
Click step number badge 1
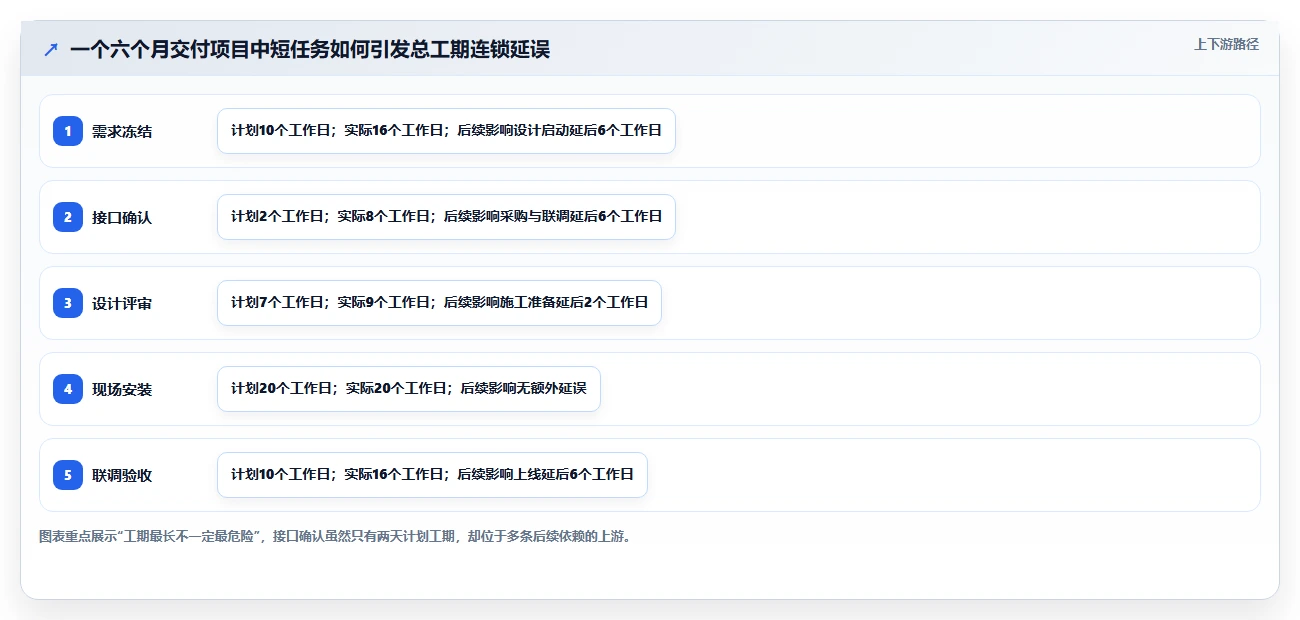pyautogui.click(x=68, y=131)
